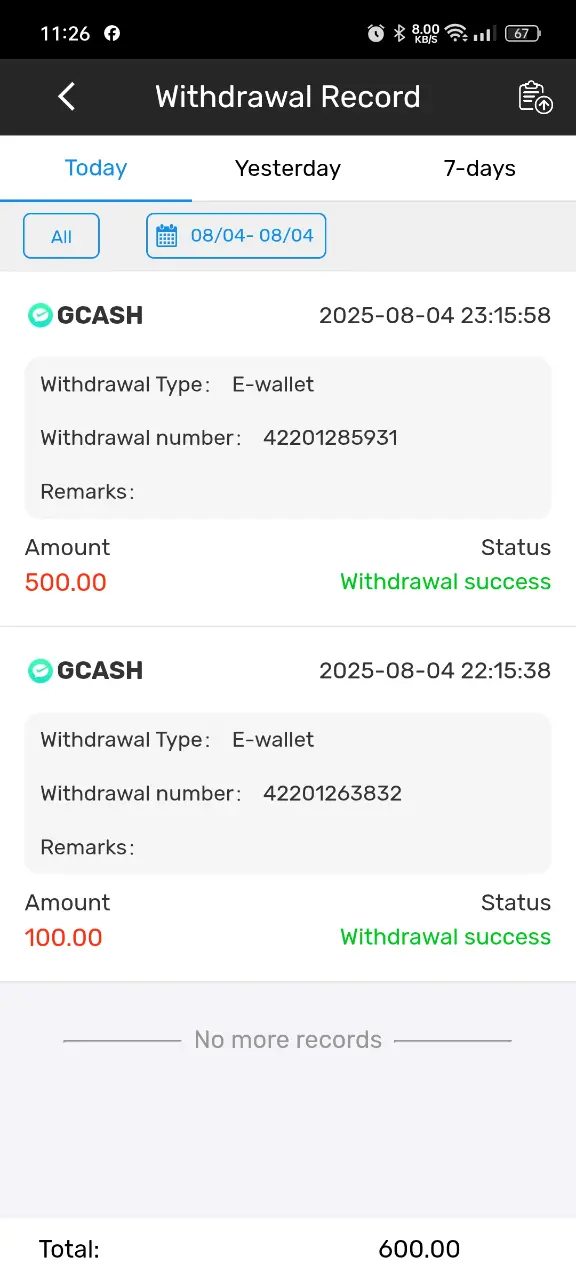Tap the battery indicator icon
Image resolution: width=576 pixels, height=1280 pixels.
click(523, 33)
